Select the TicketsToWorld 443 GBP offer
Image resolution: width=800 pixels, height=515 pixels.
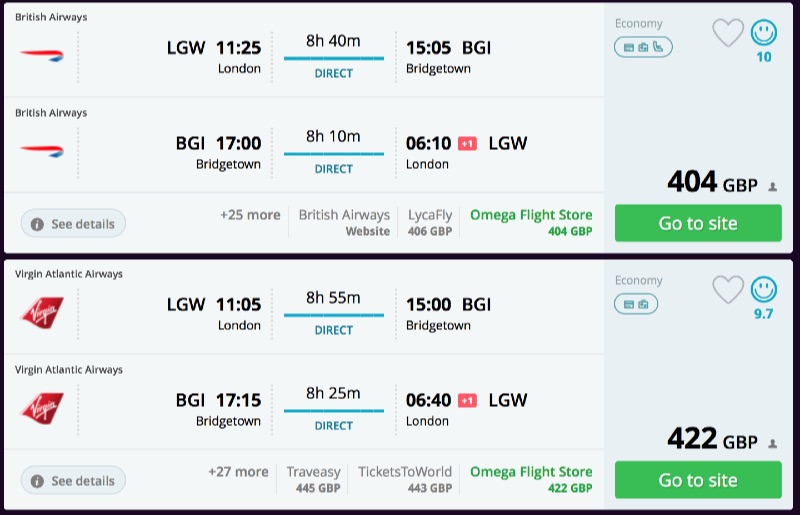click(x=405, y=479)
